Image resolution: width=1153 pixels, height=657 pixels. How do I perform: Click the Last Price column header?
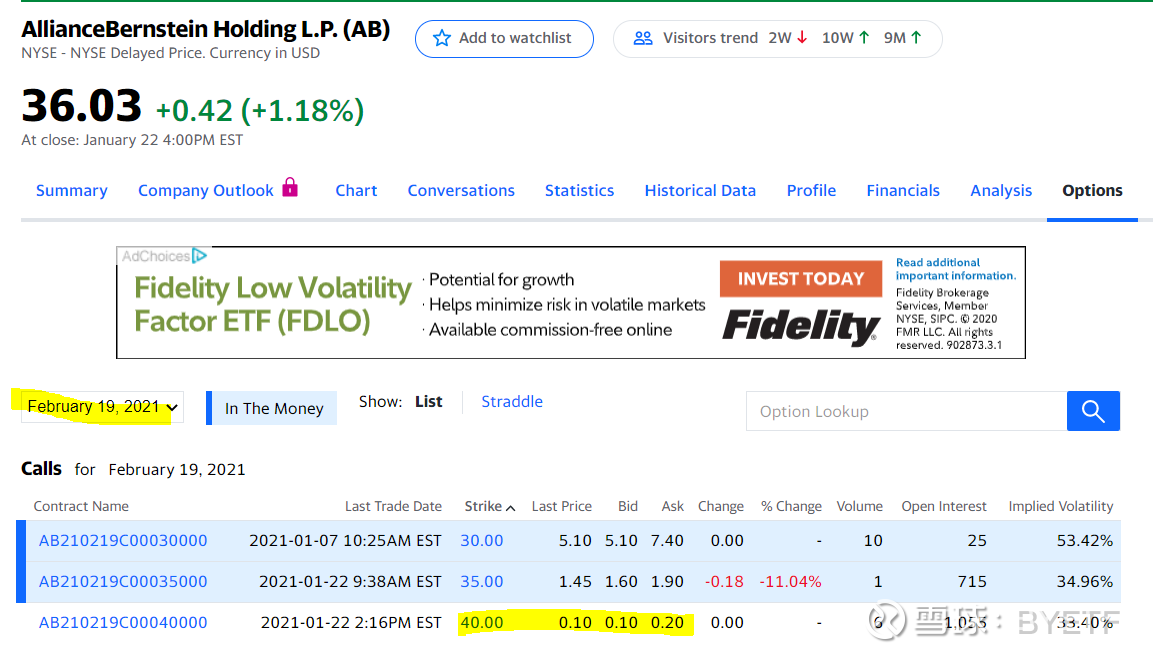562,506
